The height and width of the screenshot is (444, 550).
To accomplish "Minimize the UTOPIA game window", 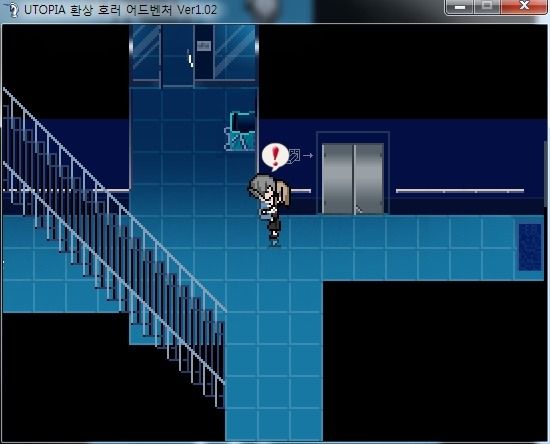I will [460, 7].
